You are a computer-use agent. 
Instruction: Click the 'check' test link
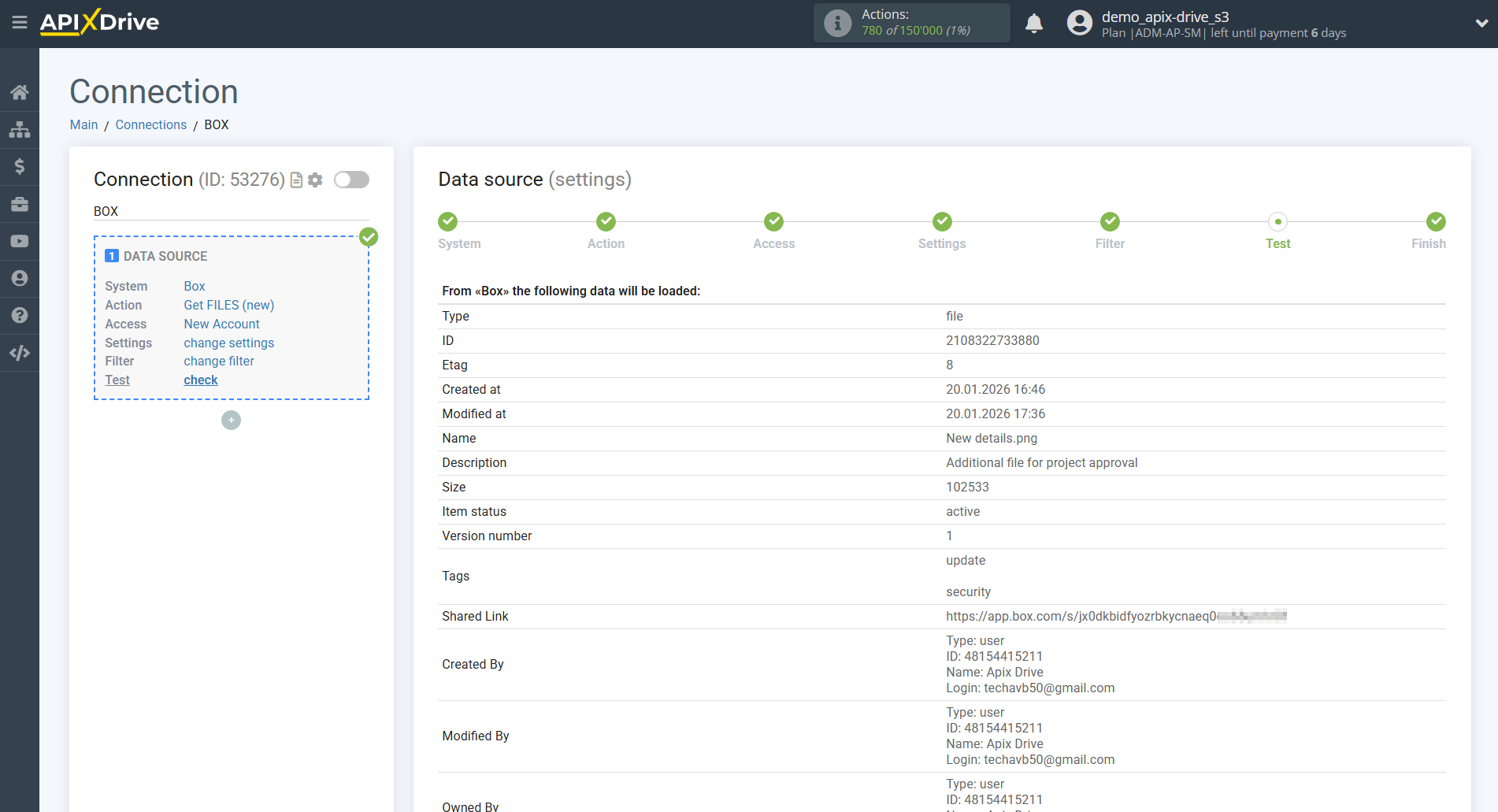(x=201, y=380)
